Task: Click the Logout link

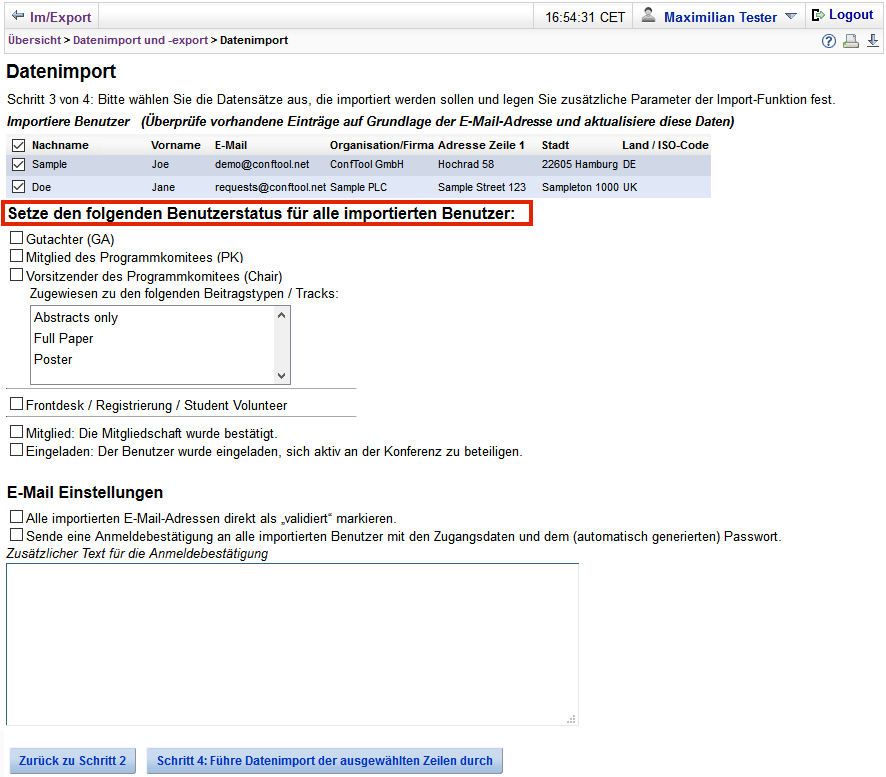Action: click(x=851, y=15)
